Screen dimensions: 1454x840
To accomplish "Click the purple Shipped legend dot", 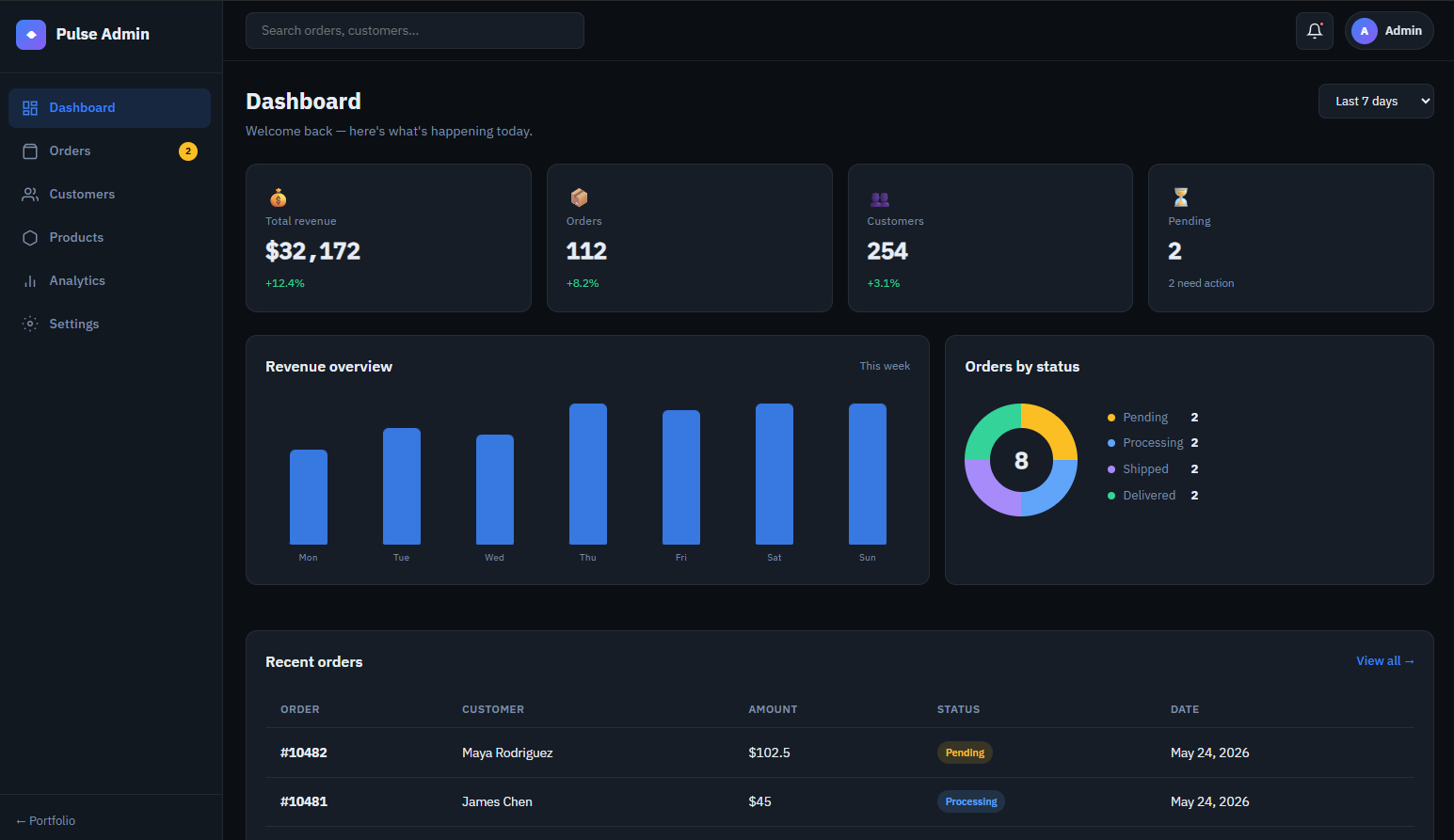I will point(1111,469).
